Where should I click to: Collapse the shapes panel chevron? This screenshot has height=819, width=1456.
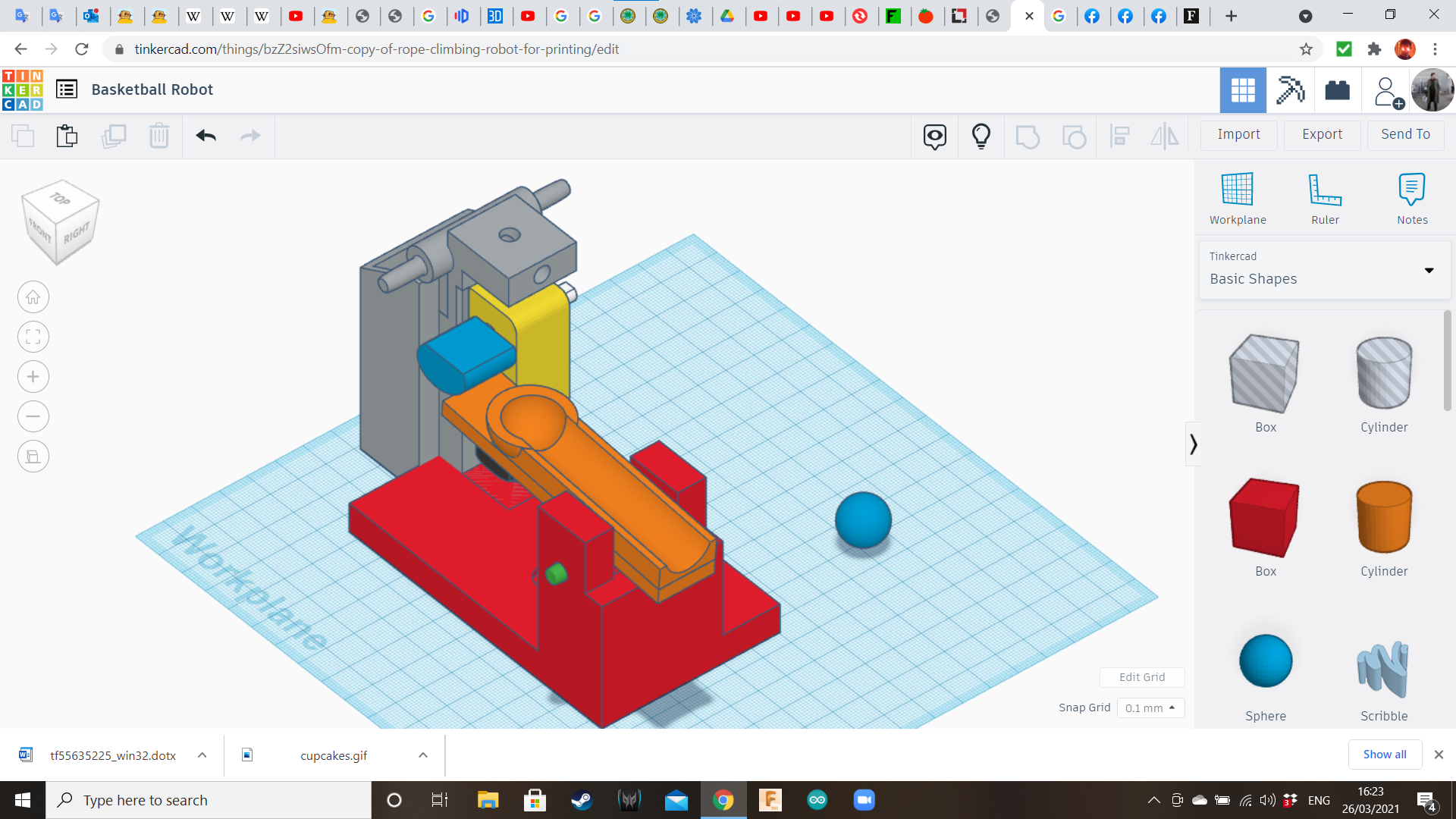coord(1193,444)
